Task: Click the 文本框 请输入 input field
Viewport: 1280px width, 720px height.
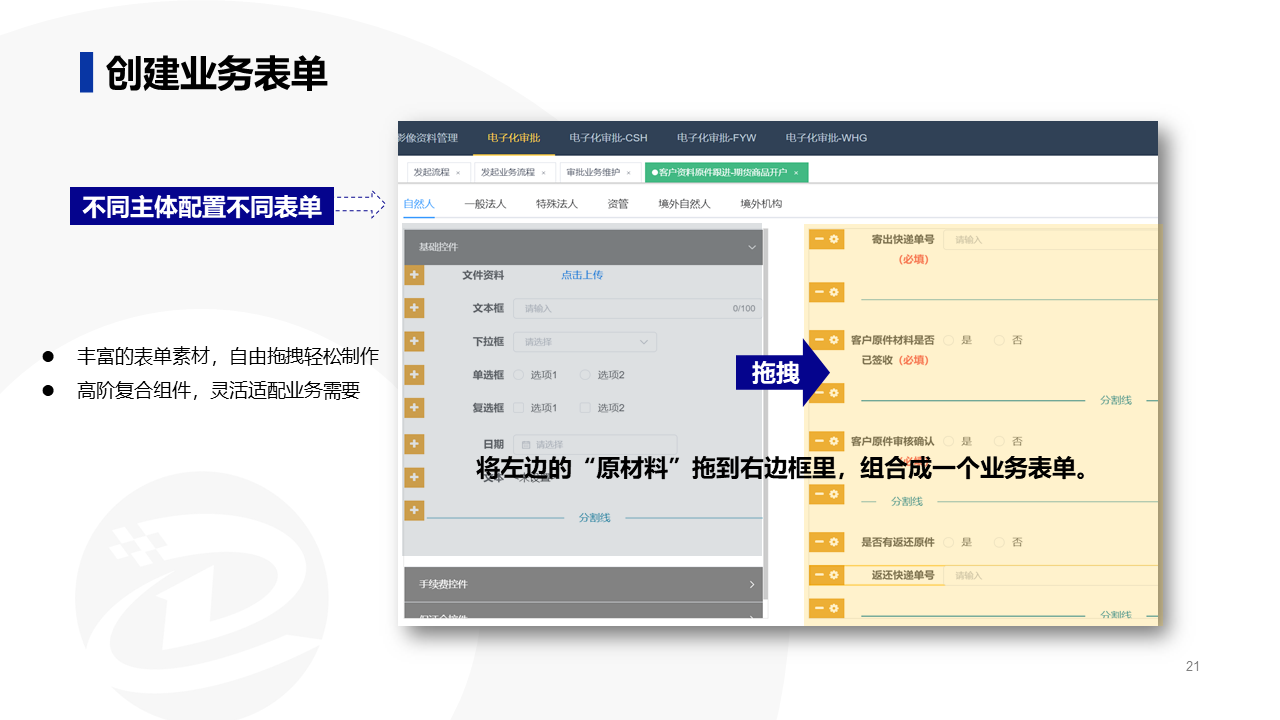Action: [636, 308]
